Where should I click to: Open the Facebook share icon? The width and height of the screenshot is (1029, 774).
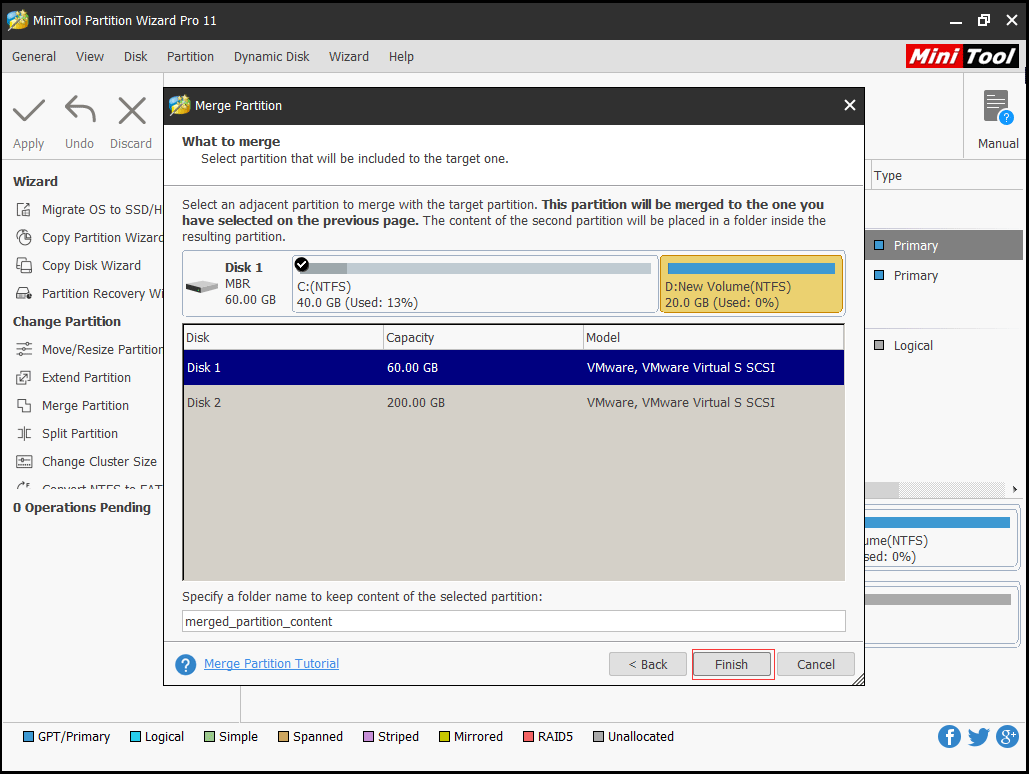(949, 737)
